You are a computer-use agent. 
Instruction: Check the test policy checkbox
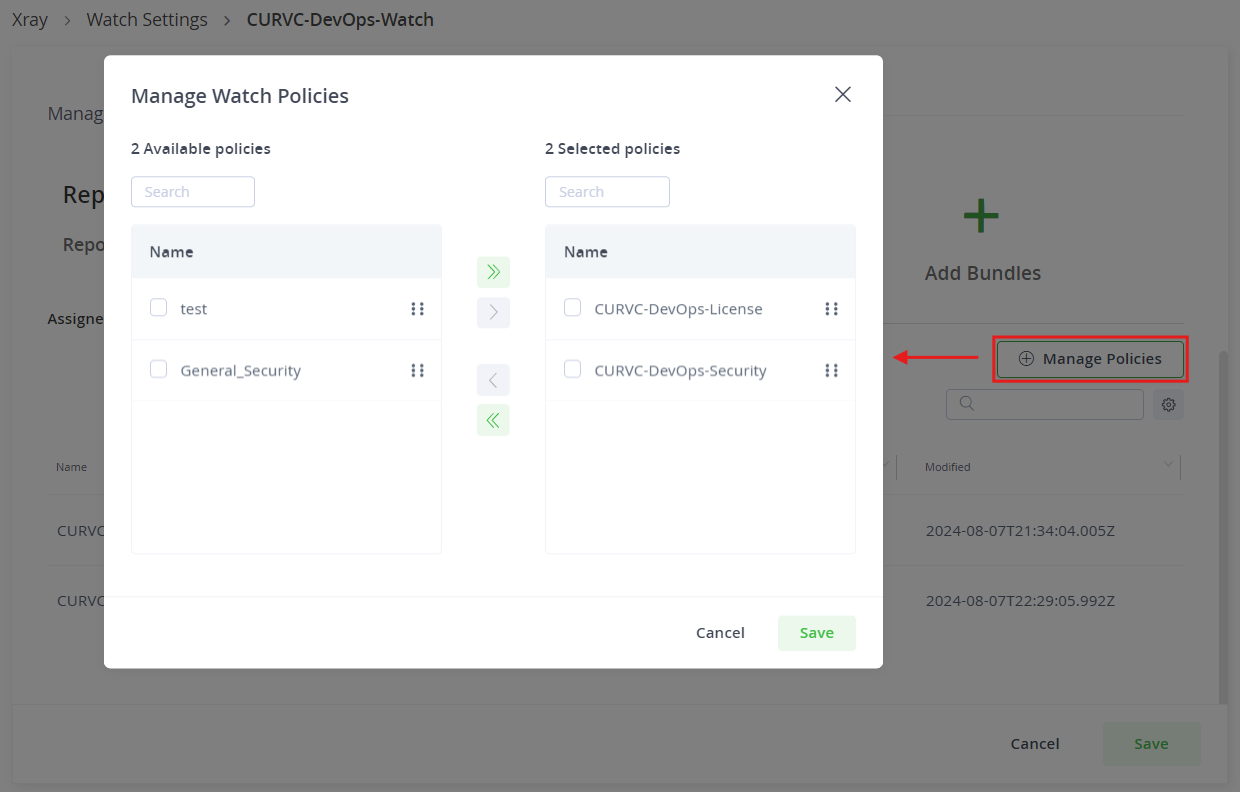[158, 308]
